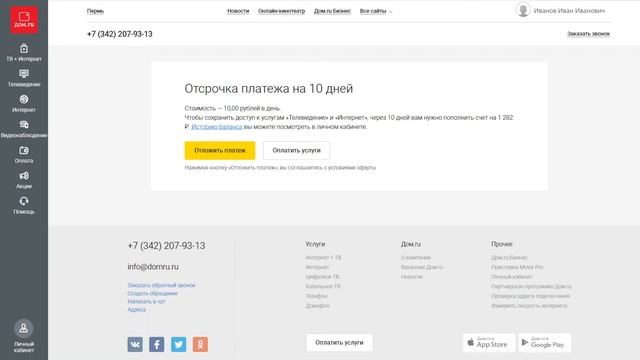Go to Новости in top menu
640x360 pixels.
238,11
